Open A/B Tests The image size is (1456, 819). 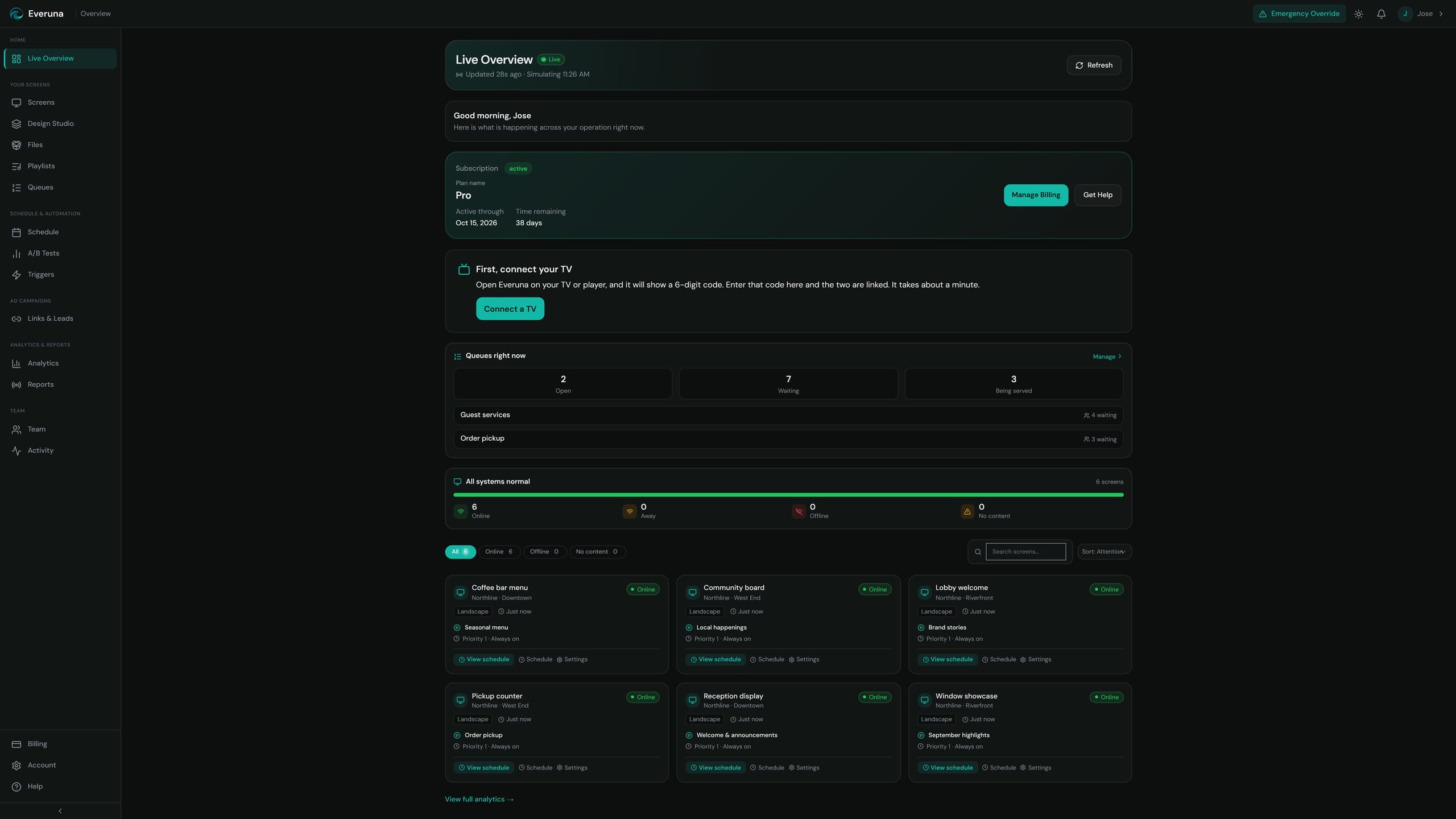click(x=60, y=253)
